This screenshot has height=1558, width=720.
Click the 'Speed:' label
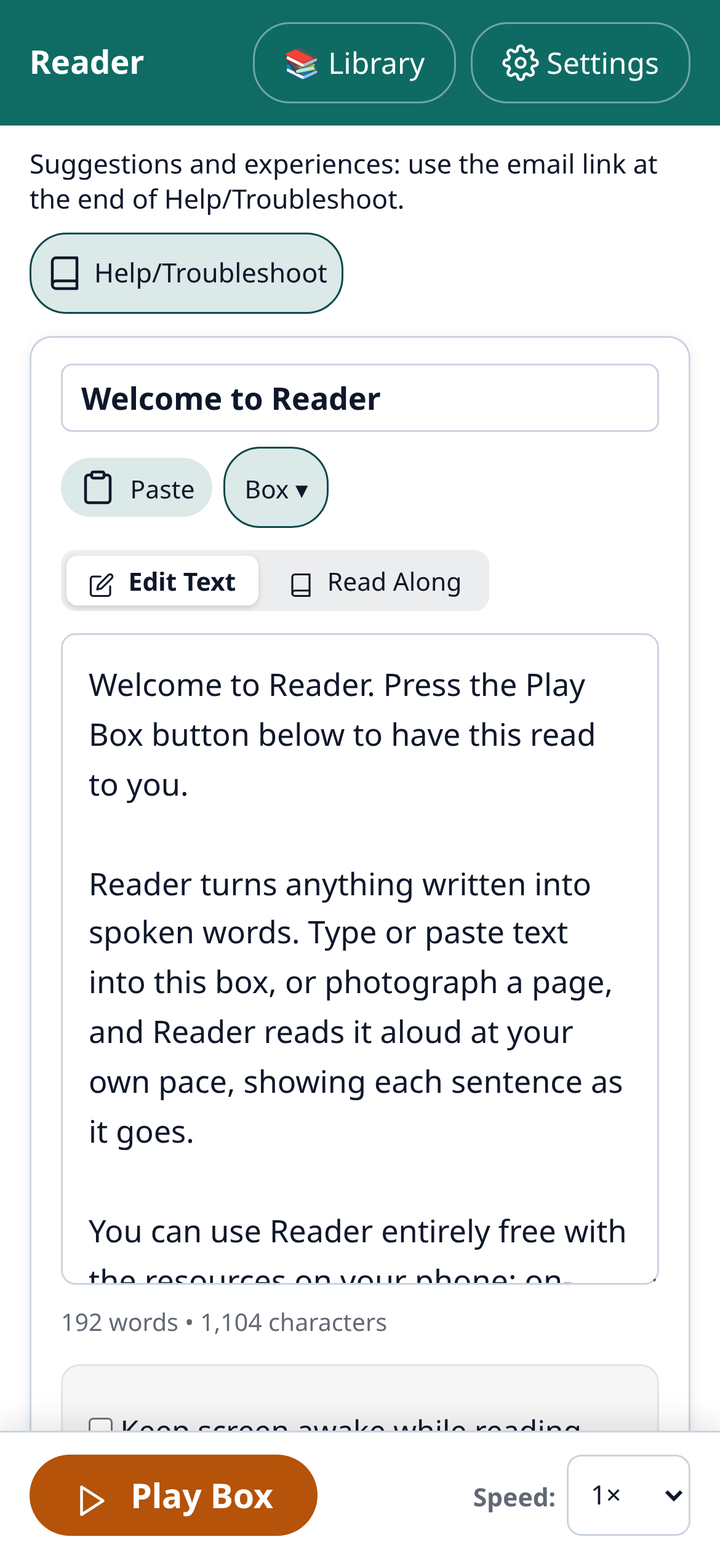point(514,1497)
